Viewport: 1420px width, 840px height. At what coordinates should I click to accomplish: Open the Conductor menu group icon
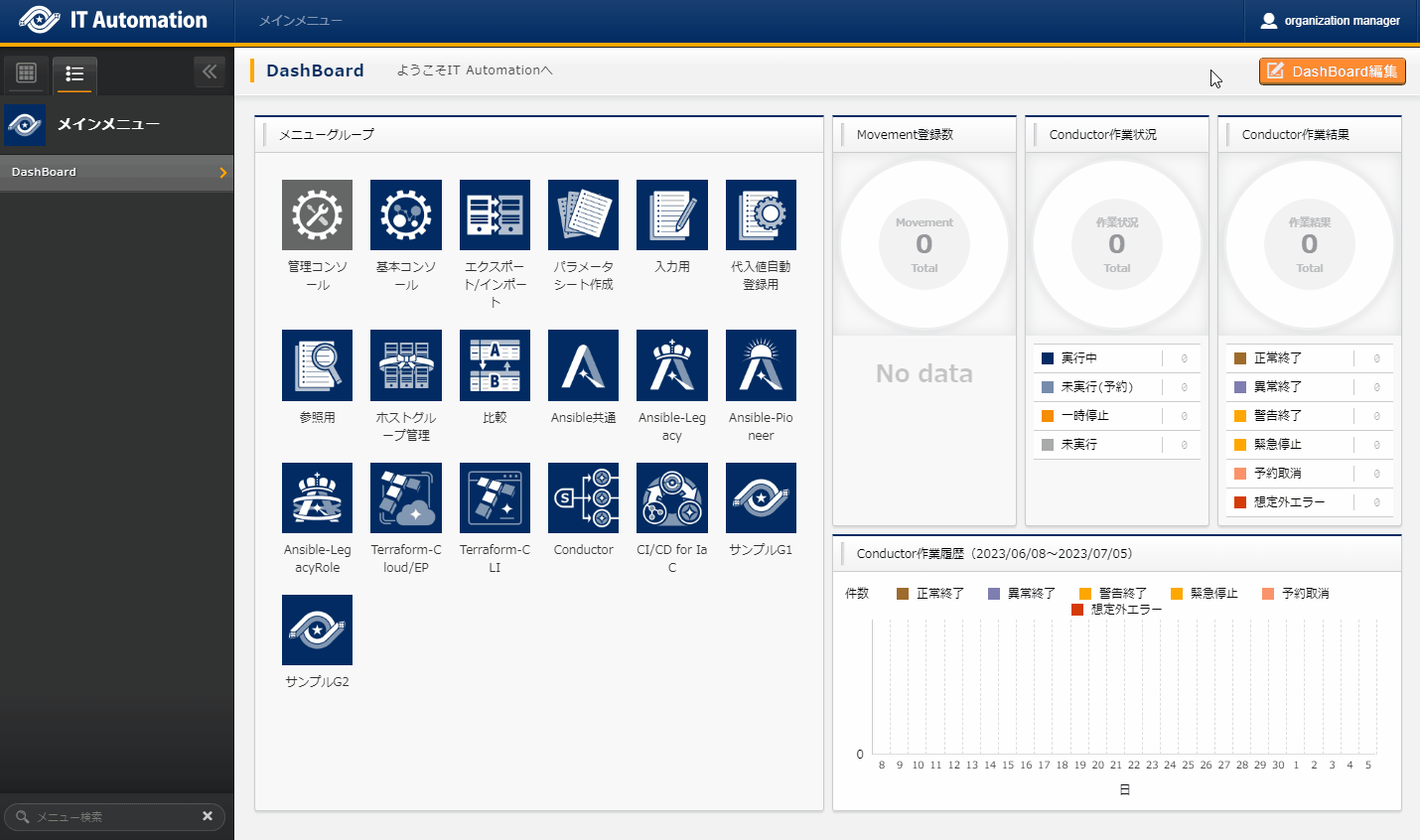pos(583,497)
